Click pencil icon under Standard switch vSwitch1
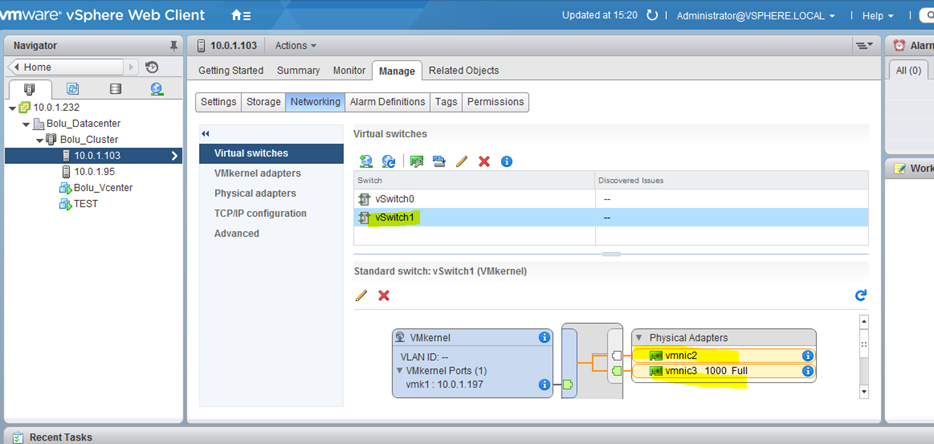The image size is (934, 444). pyautogui.click(x=361, y=295)
